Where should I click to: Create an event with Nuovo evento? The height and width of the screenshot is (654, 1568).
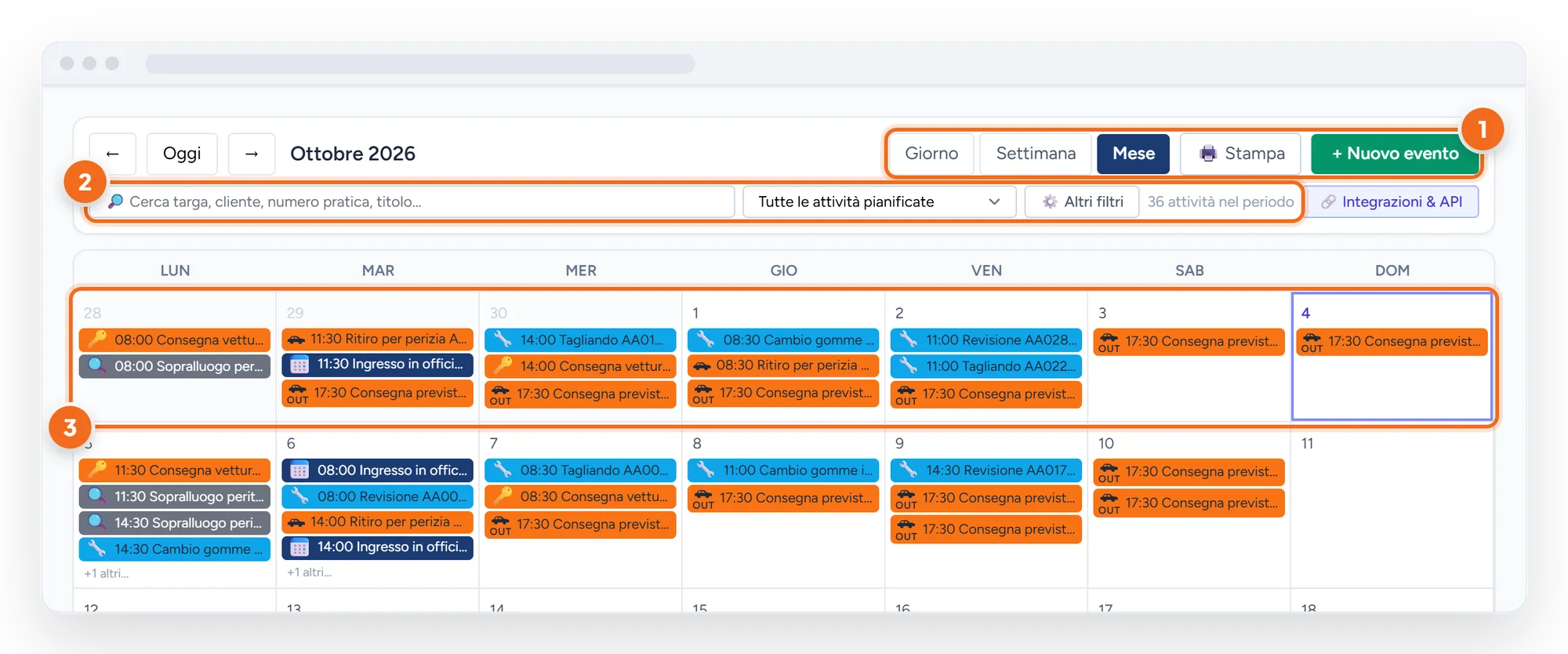(1396, 154)
